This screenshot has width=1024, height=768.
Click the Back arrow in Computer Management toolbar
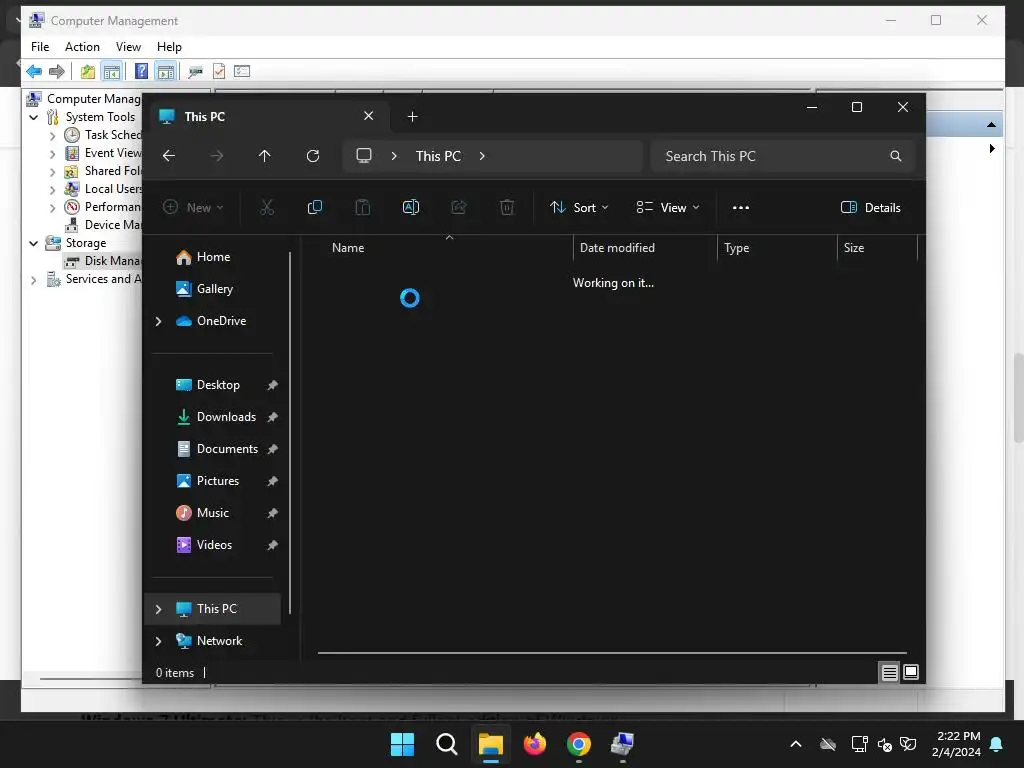(34, 71)
